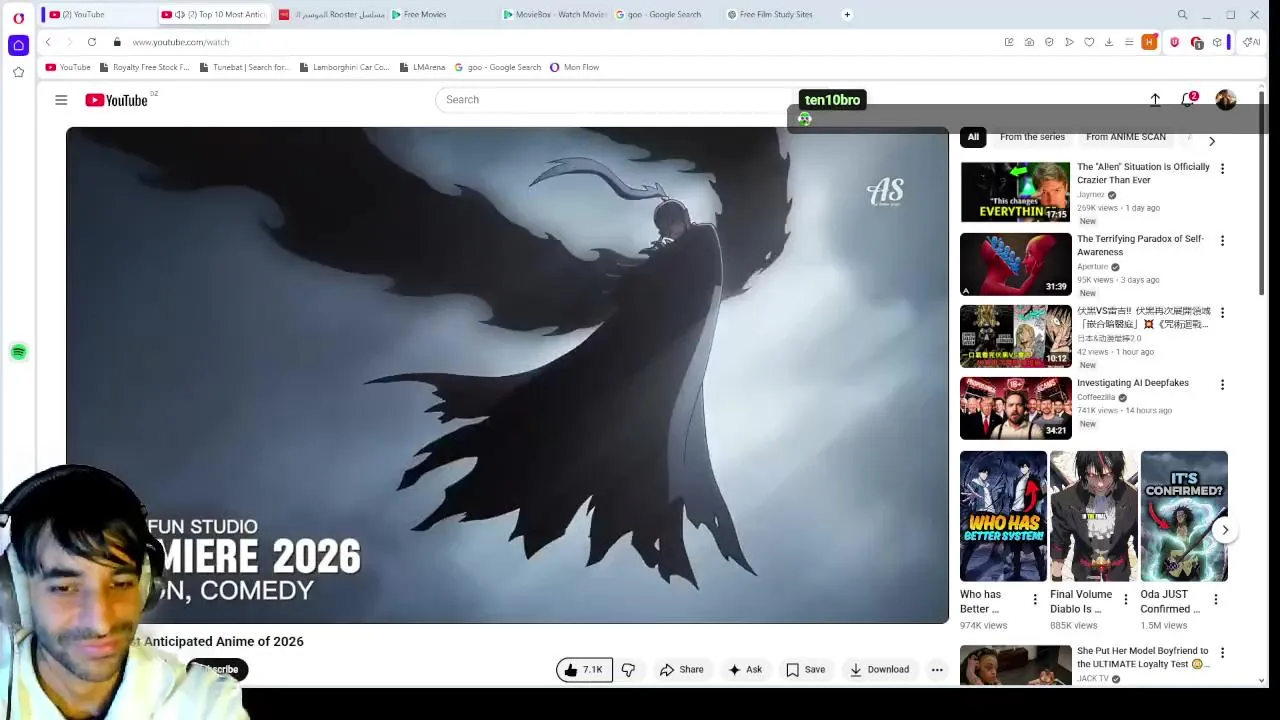1280x720 pixels.
Task: Open Opera sidebar home icon
Action: point(18,45)
